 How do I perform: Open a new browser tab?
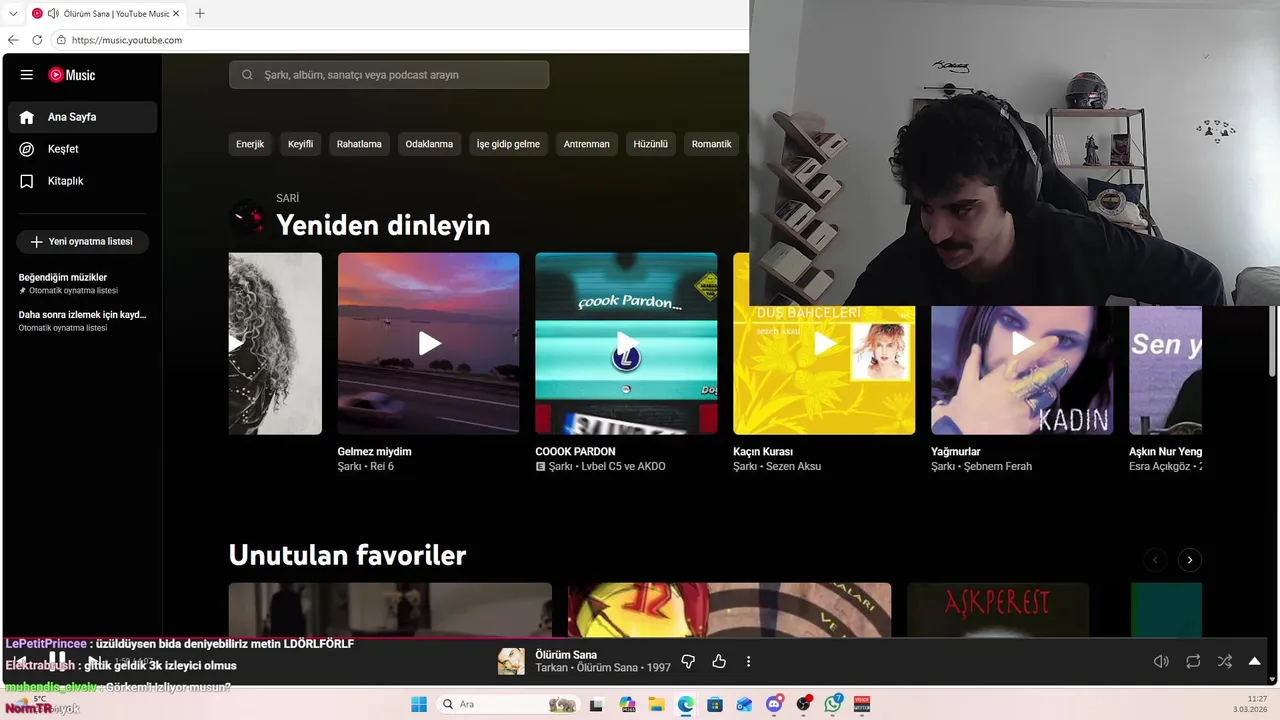[x=200, y=14]
